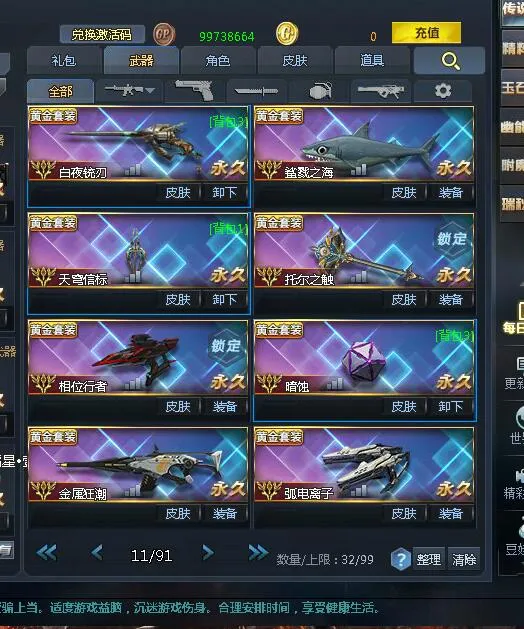Select the 金属狂潮 weapon thumbnail

coord(138,464)
